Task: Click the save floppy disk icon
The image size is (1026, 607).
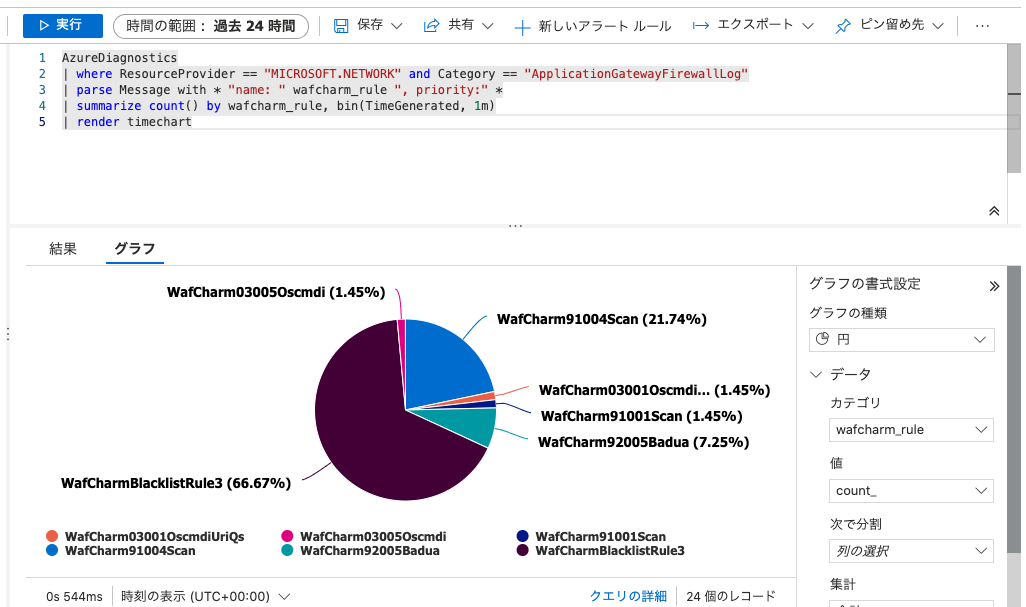Action: point(341,26)
